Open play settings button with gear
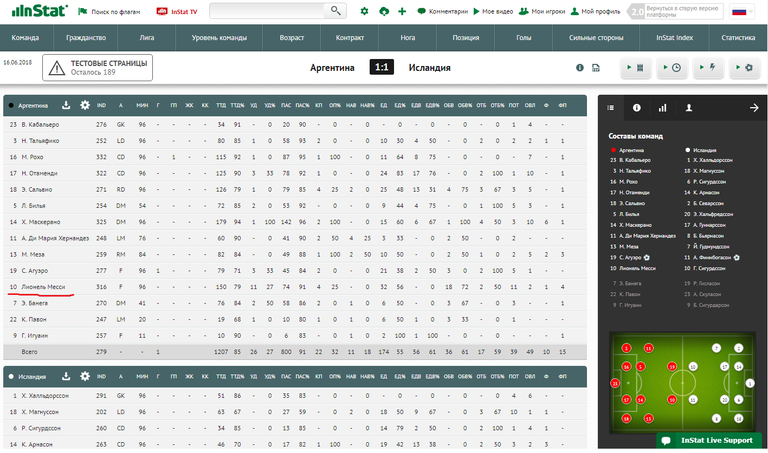This screenshot has height=453, width=768. click(x=744, y=68)
